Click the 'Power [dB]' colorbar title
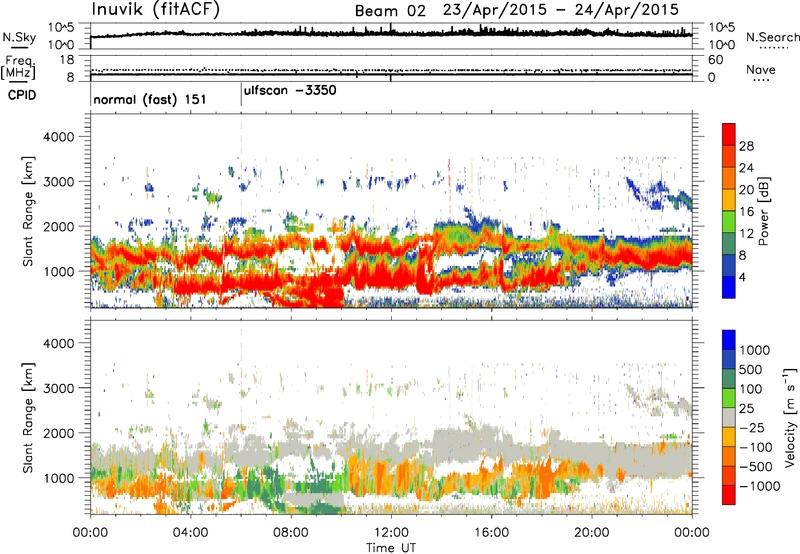 (763, 212)
